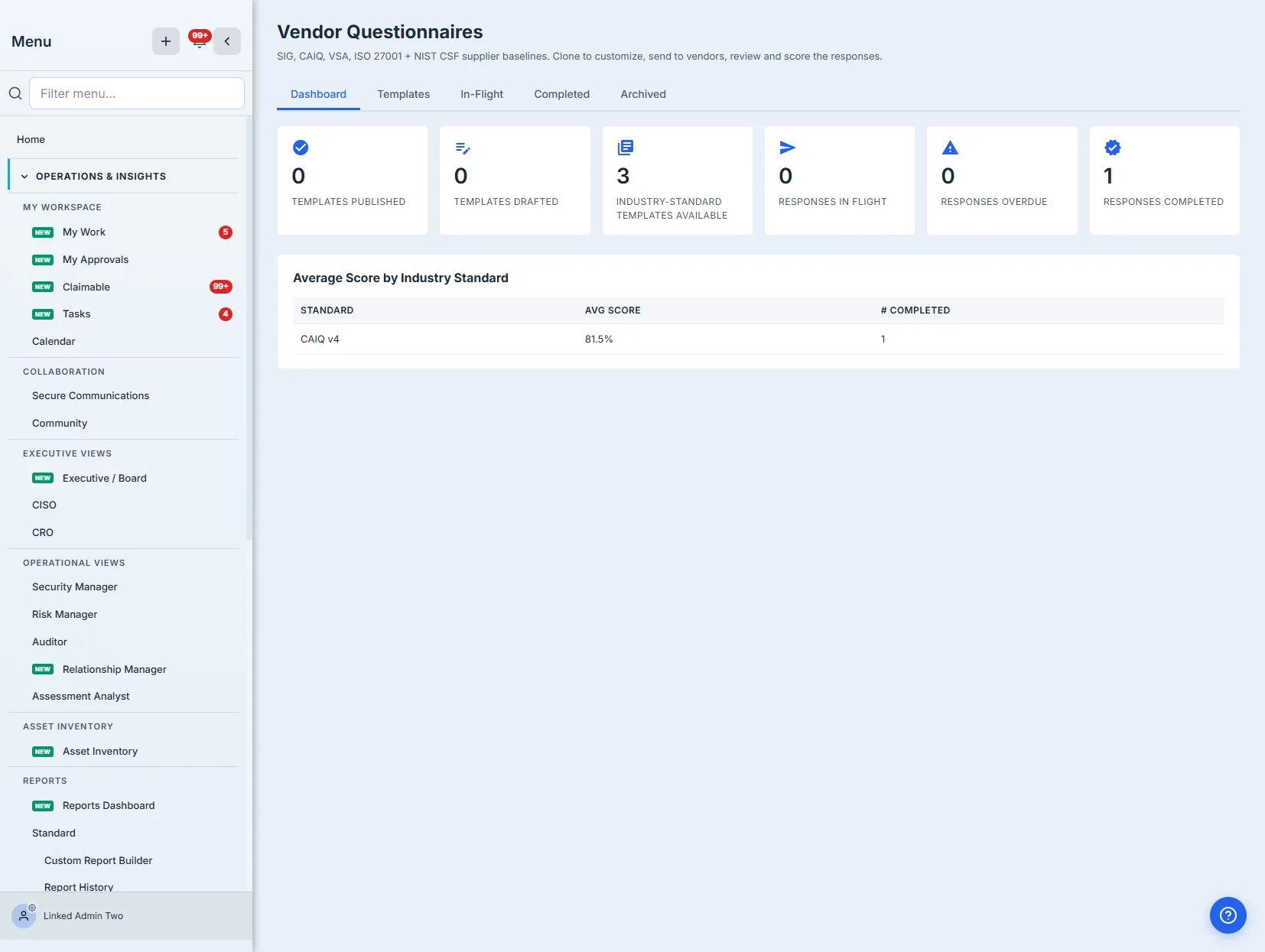Image resolution: width=1265 pixels, height=952 pixels.
Task: Open Tasks menu item
Action: 76,314
